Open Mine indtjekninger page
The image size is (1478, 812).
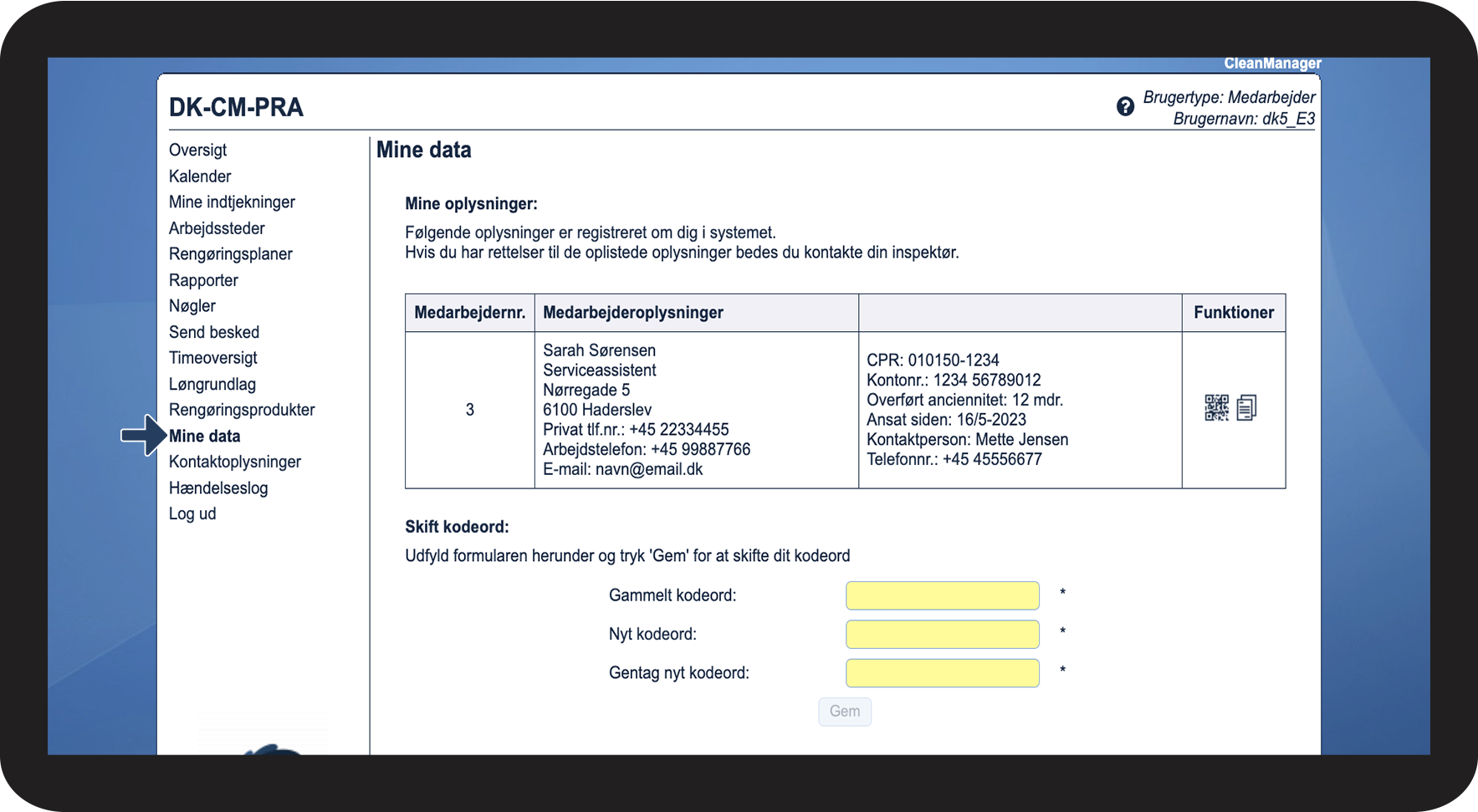click(x=232, y=202)
